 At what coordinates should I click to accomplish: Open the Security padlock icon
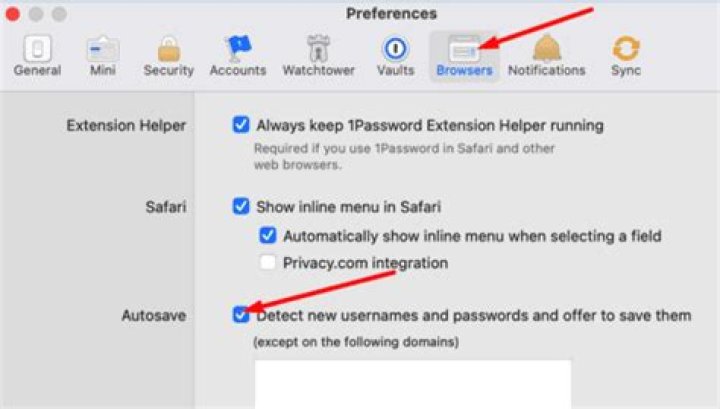tap(169, 49)
